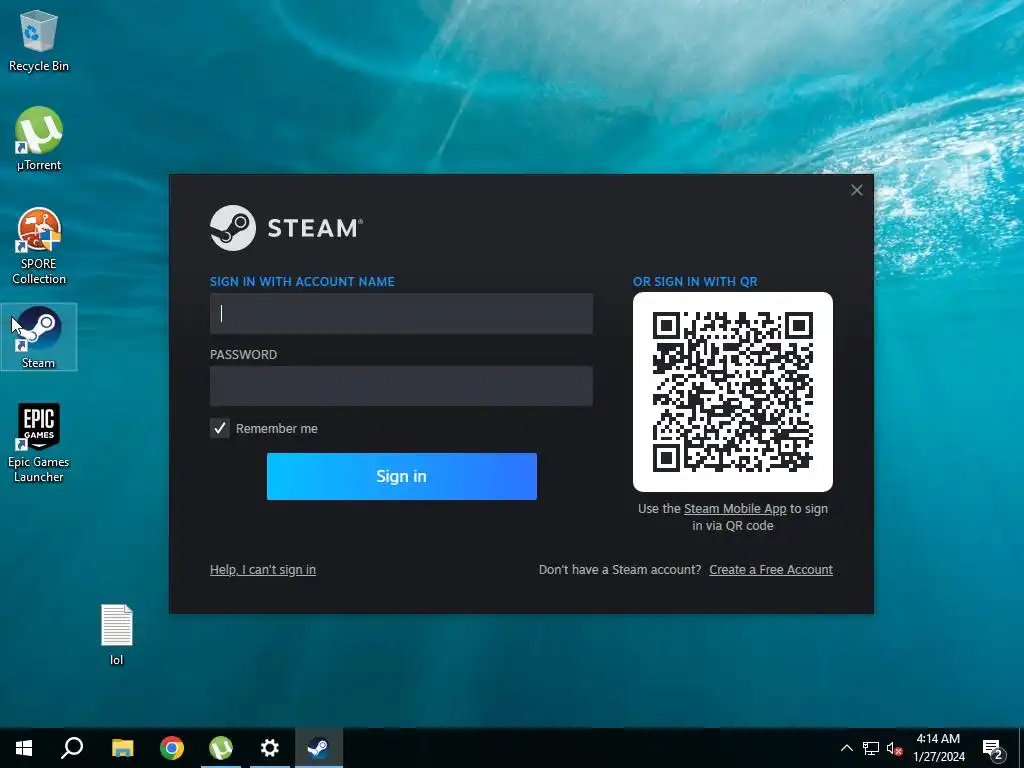Select the Recycle Bin desktop icon
1024x768 pixels.
[39, 40]
